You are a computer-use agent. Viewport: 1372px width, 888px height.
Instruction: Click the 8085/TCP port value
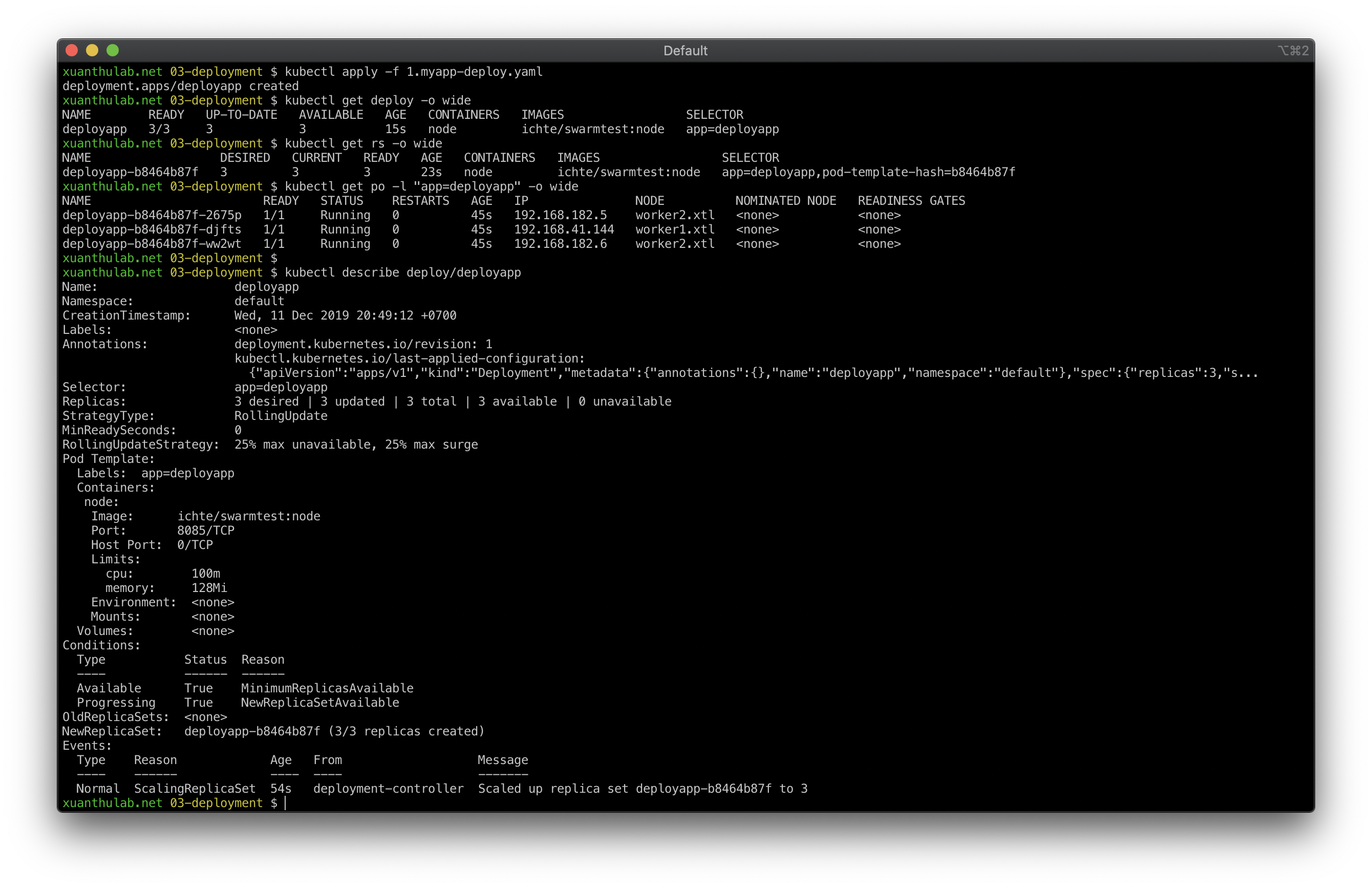click(205, 531)
